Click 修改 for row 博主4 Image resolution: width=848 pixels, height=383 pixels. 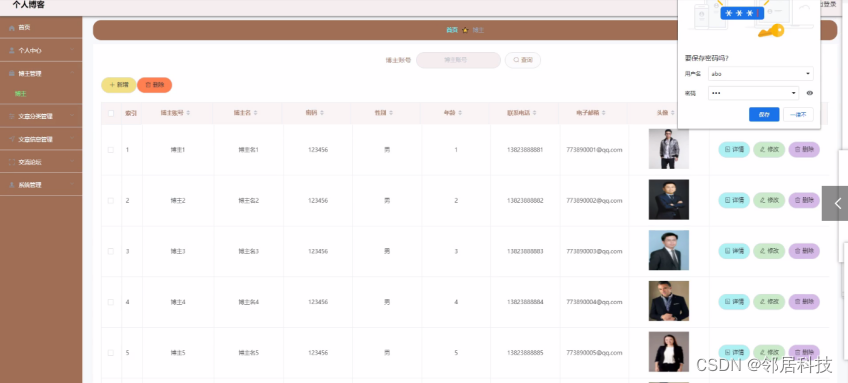pyautogui.click(x=768, y=302)
